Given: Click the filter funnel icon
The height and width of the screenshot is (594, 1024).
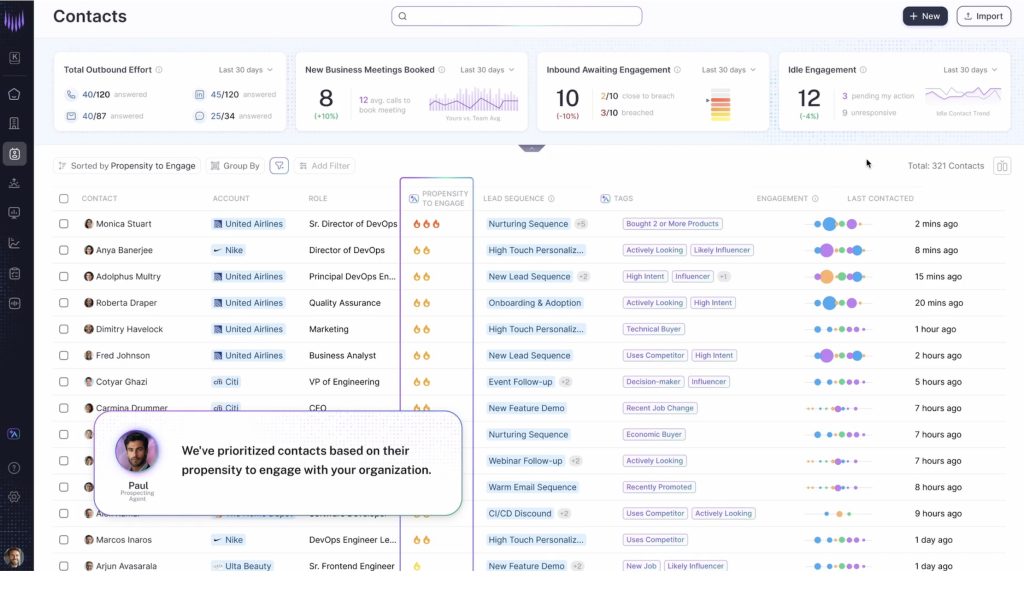Looking at the screenshot, I should (279, 166).
